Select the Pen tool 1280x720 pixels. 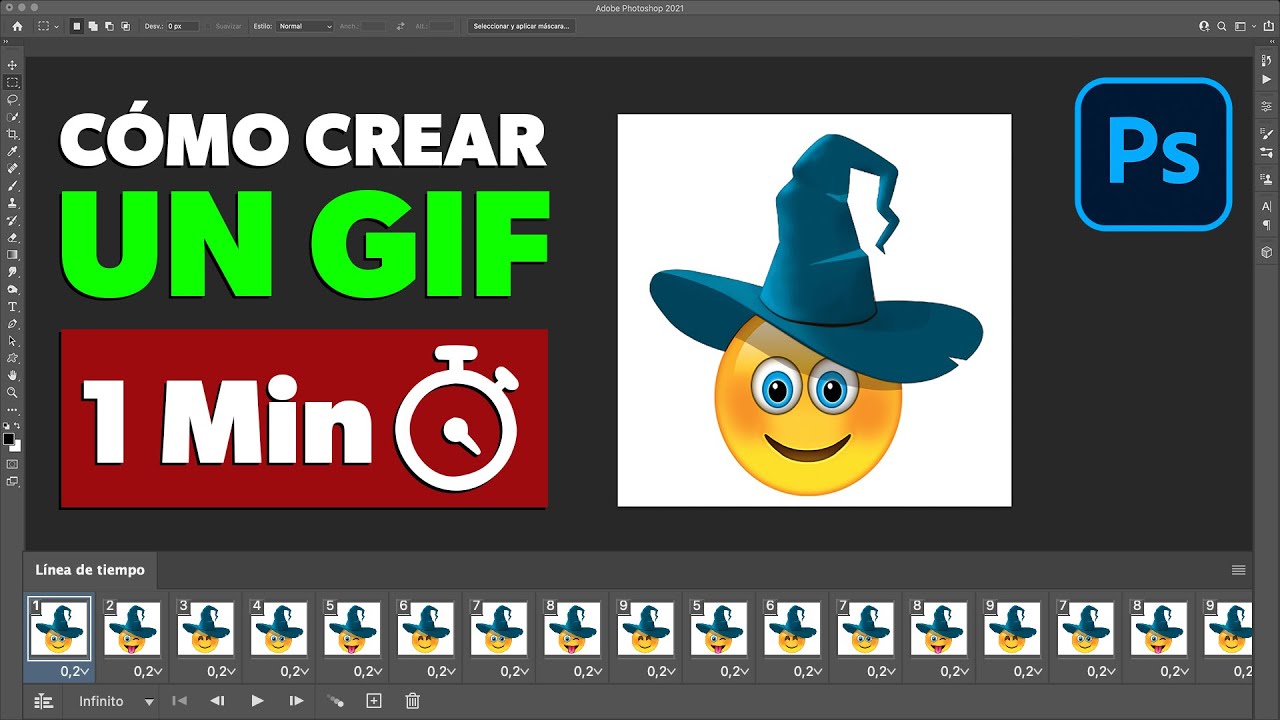12,324
